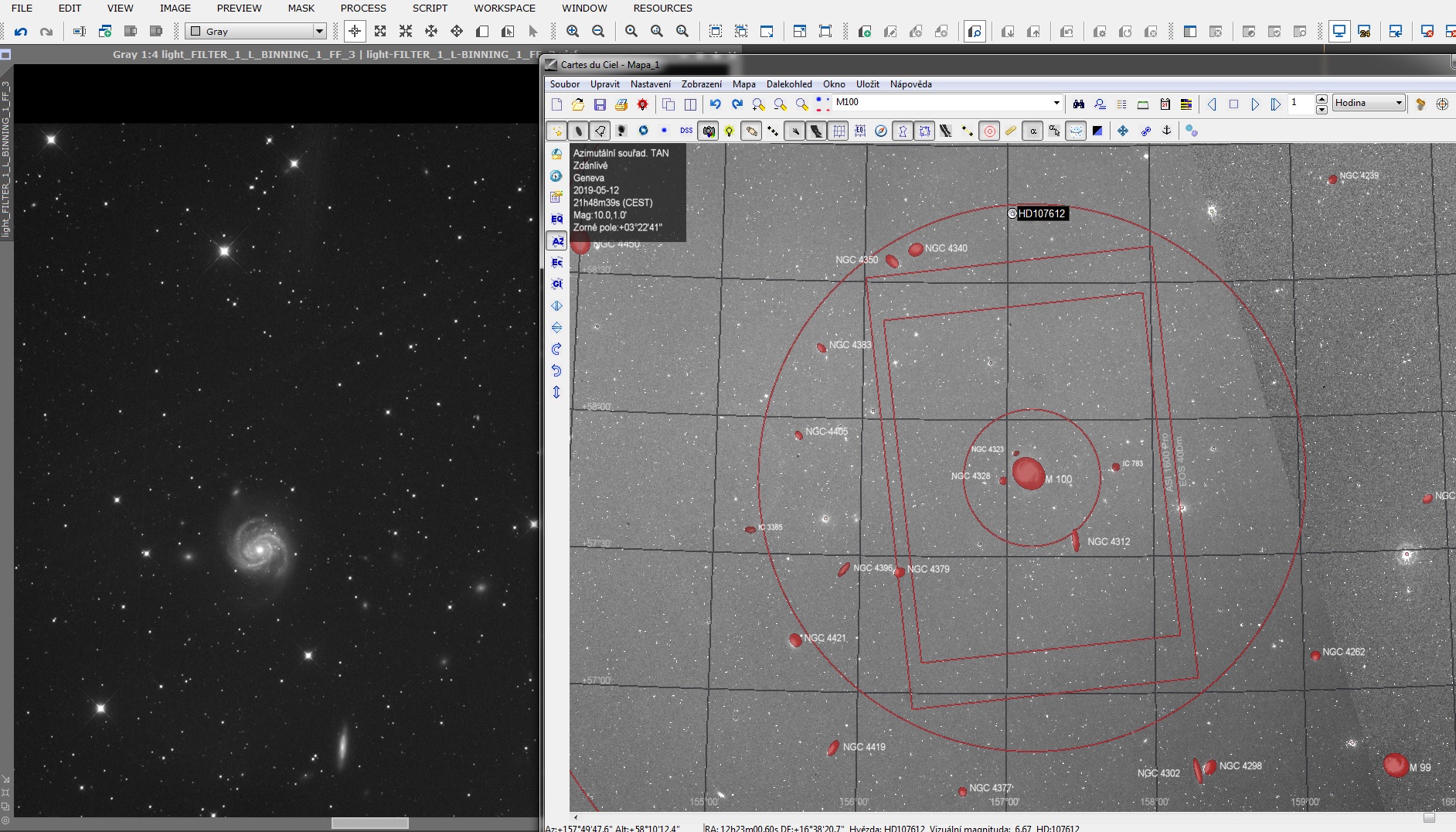The image size is (1456, 832).
Task: Click the New Preview tool icon
Action: click(x=482, y=32)
